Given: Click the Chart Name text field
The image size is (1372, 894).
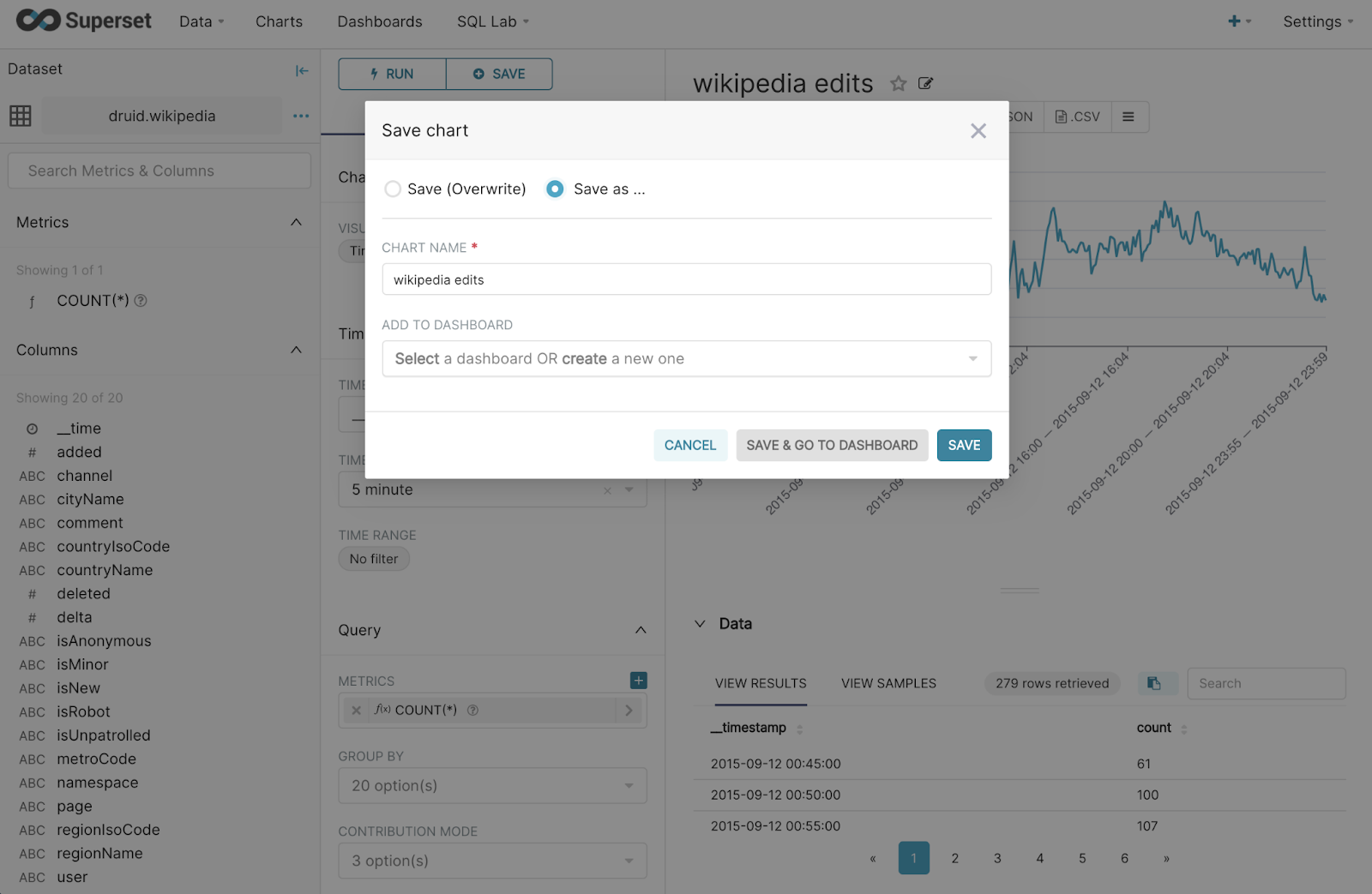Looking at the screenshot, I should [x=686, y=280].
